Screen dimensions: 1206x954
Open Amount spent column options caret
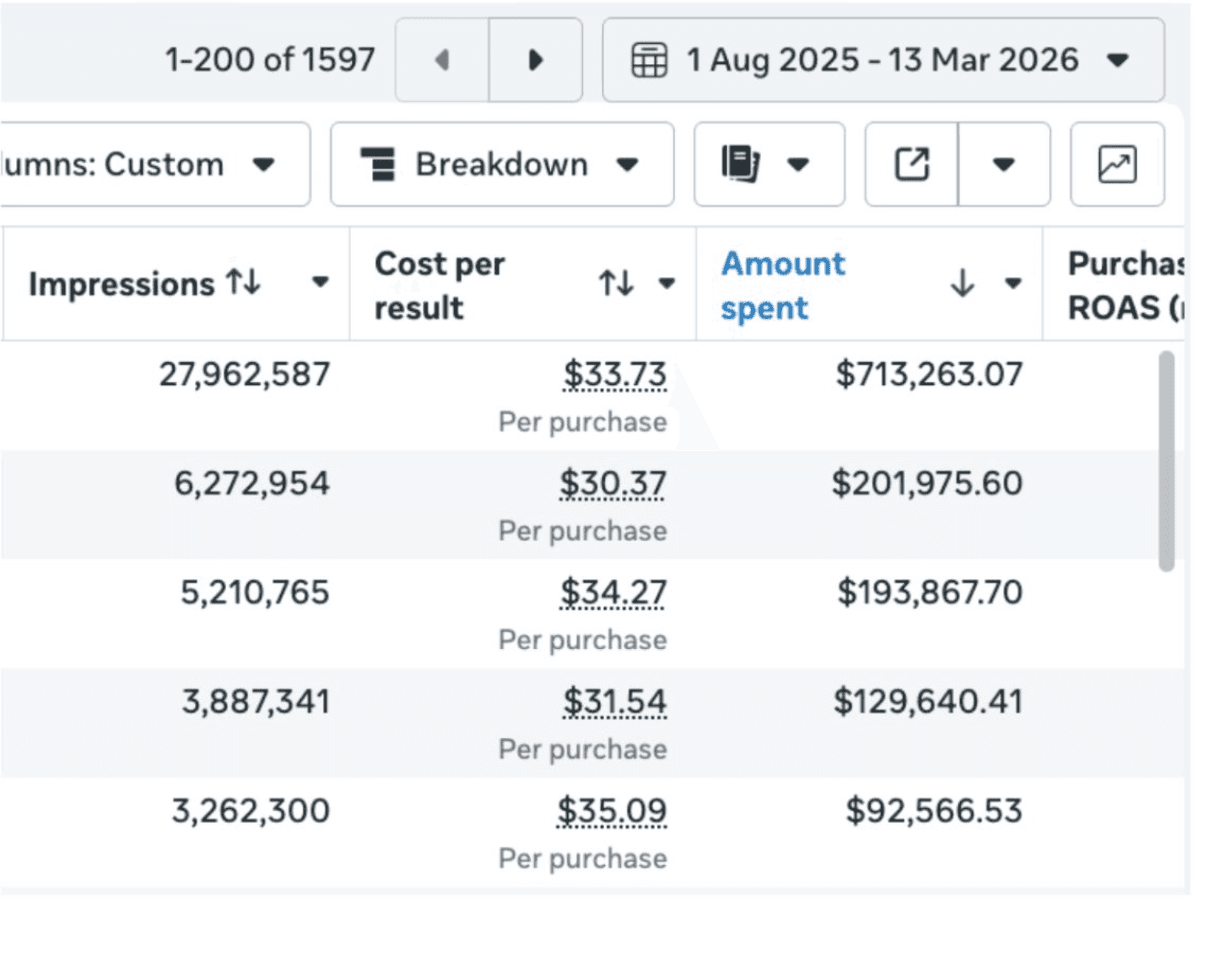1013,285
